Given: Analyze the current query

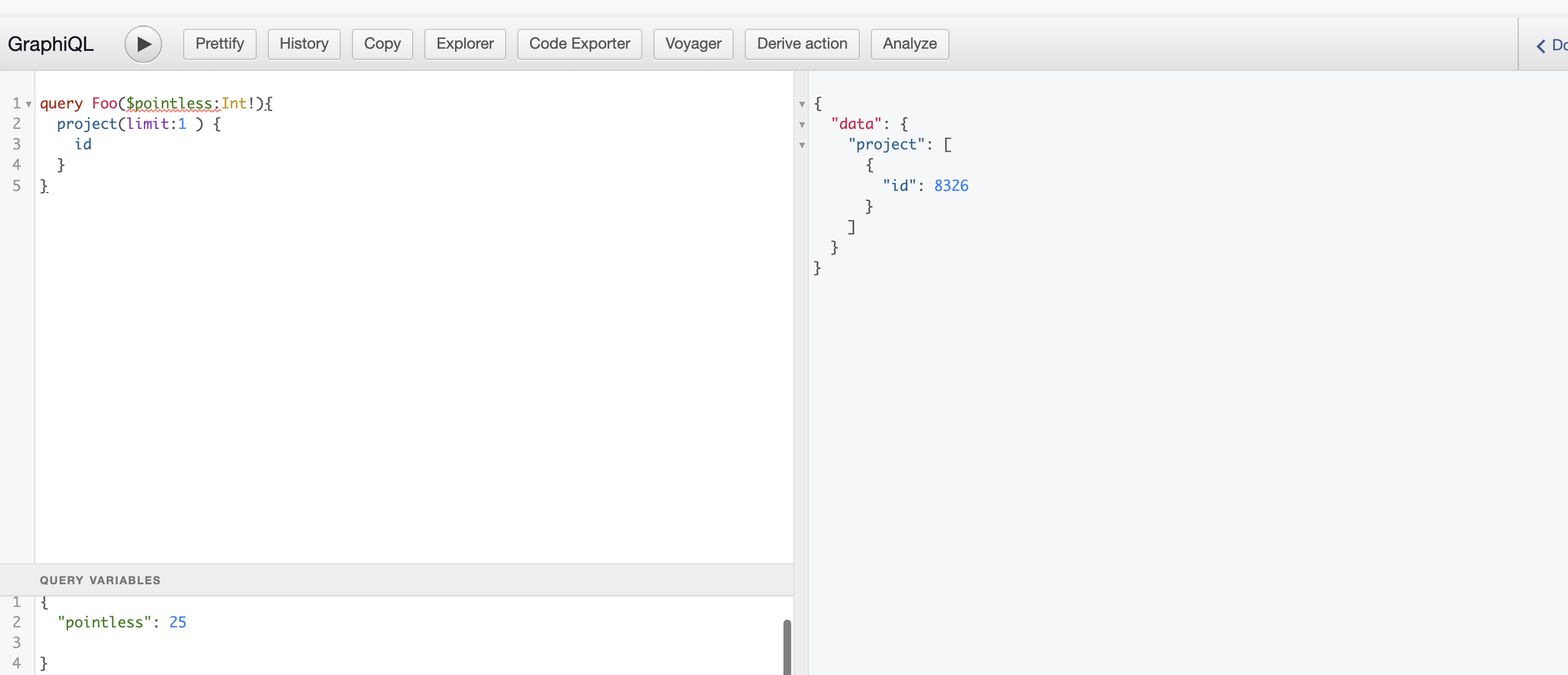Looking at the screenshot, I should tap(910, 44).
